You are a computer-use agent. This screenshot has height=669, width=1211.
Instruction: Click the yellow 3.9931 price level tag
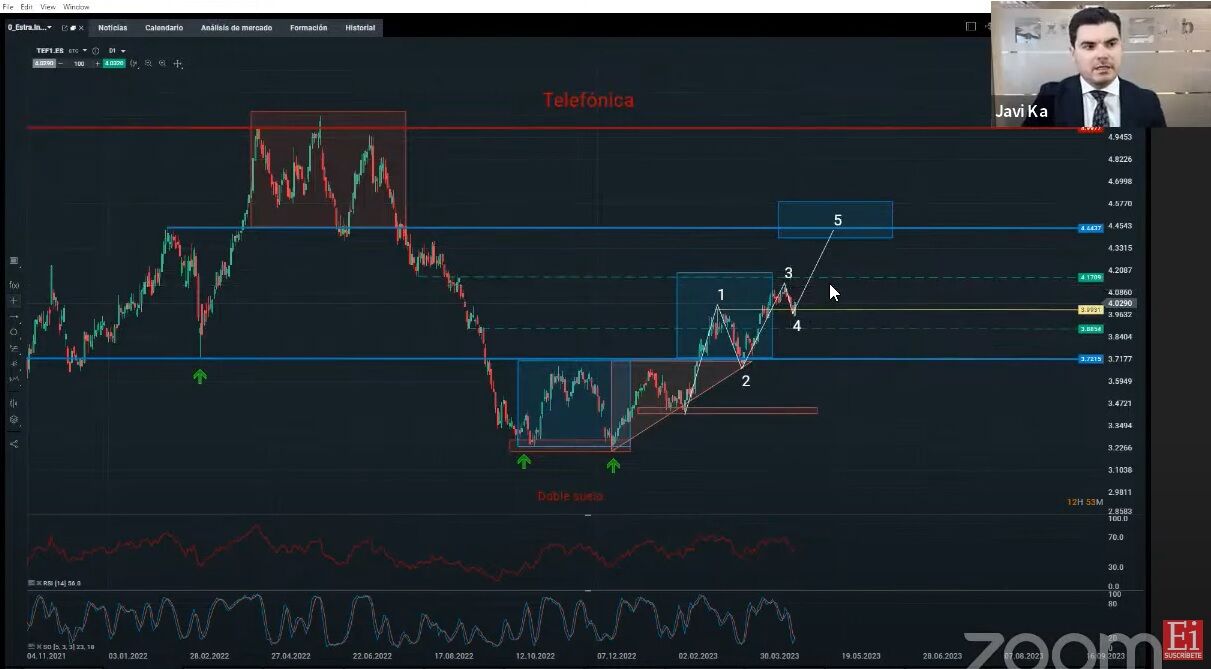(x=1090, y=310)
